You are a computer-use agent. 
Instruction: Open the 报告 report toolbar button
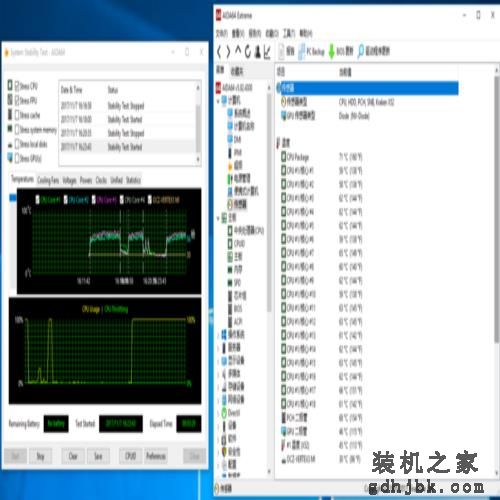[287, 51]
